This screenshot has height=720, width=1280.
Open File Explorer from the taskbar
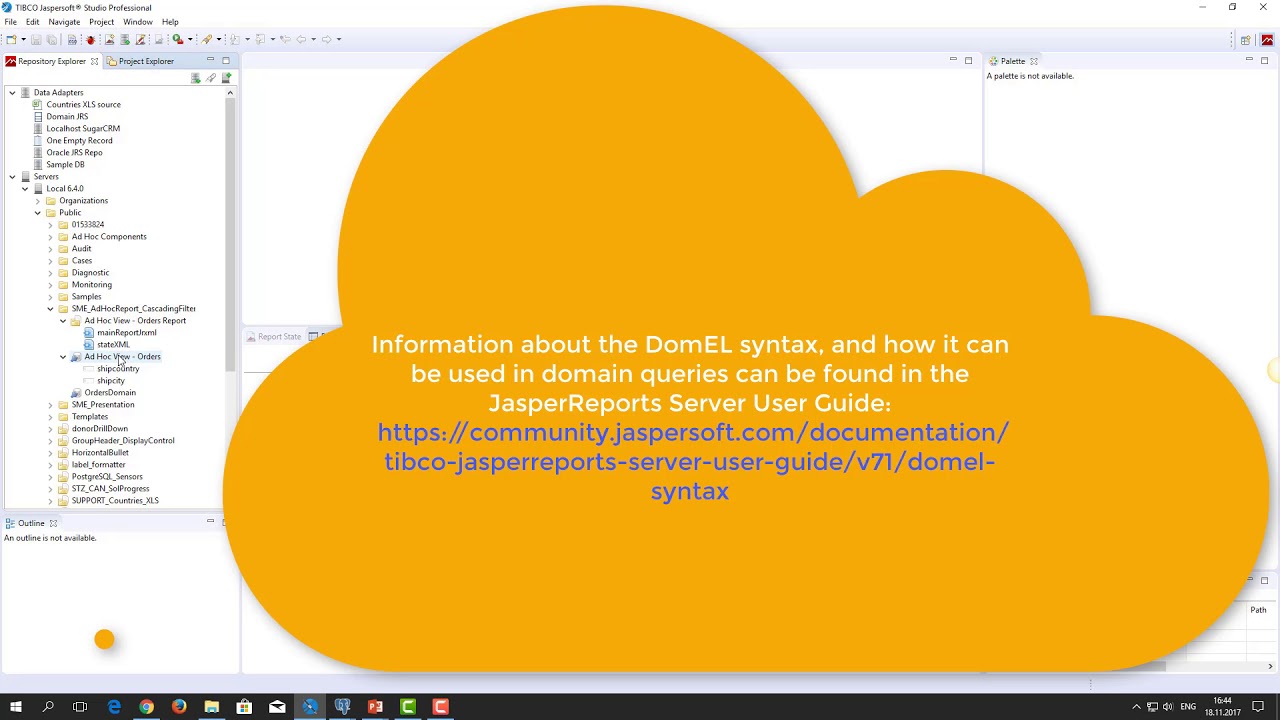(212, 707)
